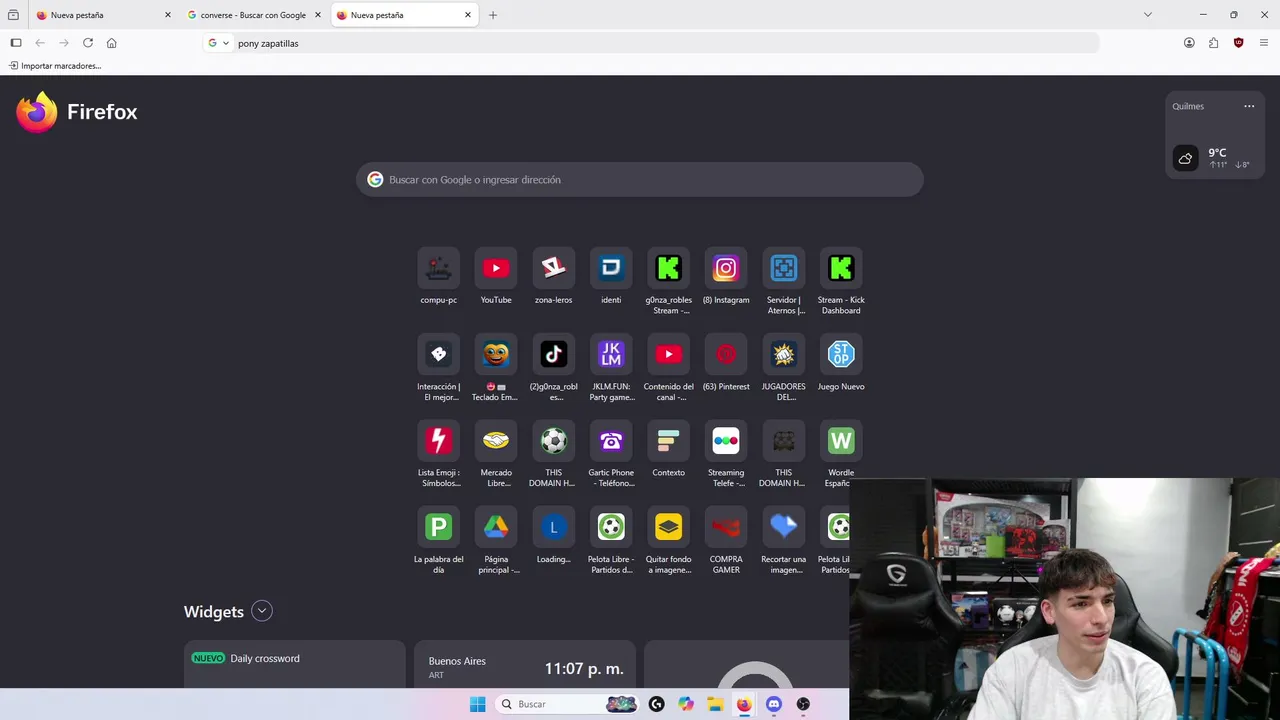Expand the list all tabs dropdown
The image size is (1280, 720).
click(1148, 15)
